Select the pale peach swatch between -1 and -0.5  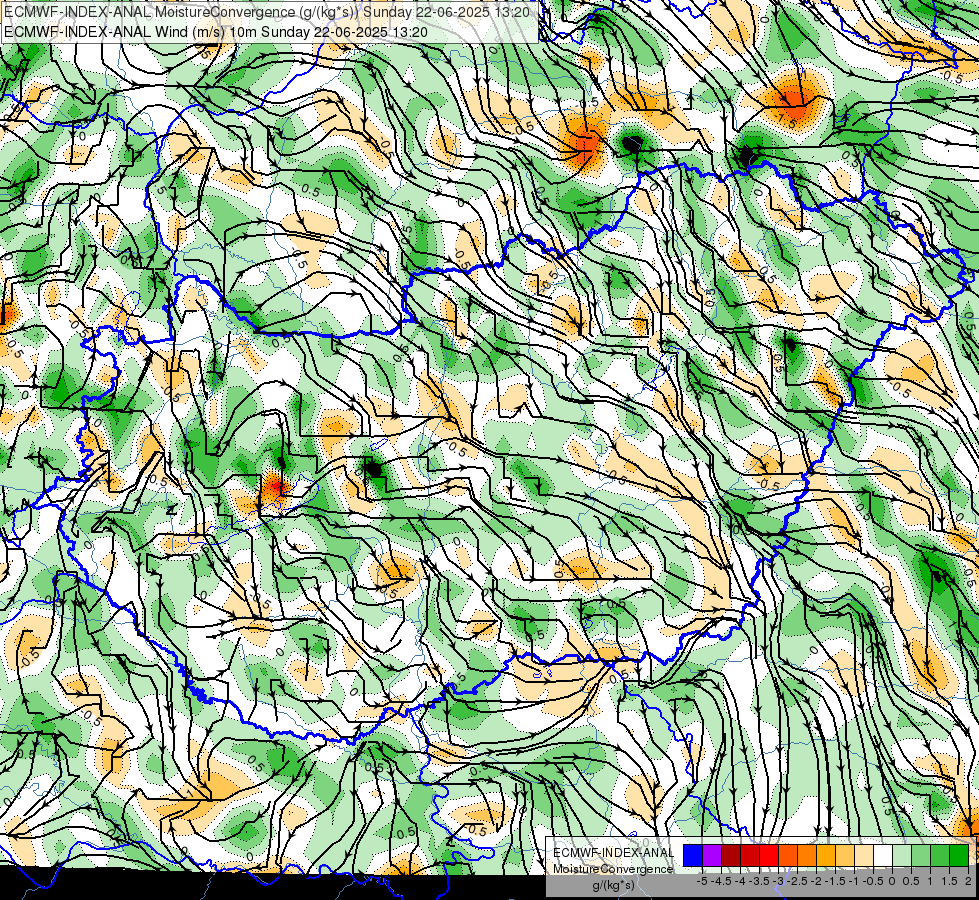pos(864,855)
